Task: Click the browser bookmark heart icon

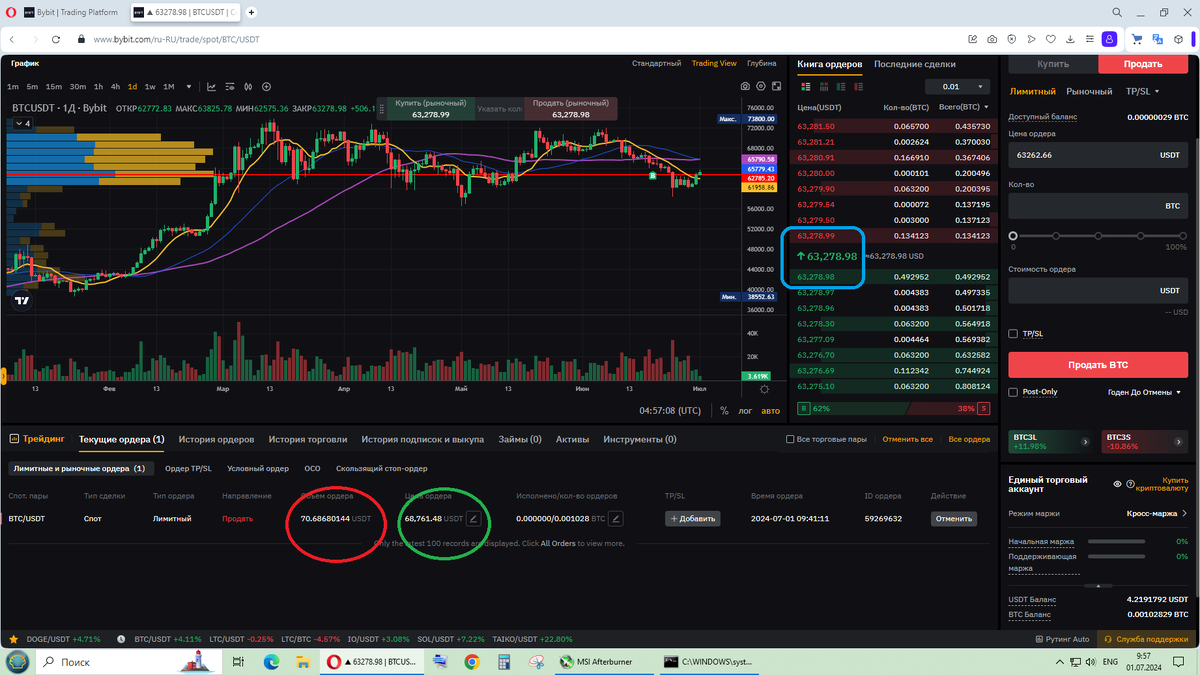Action: tap(1050, 39)
